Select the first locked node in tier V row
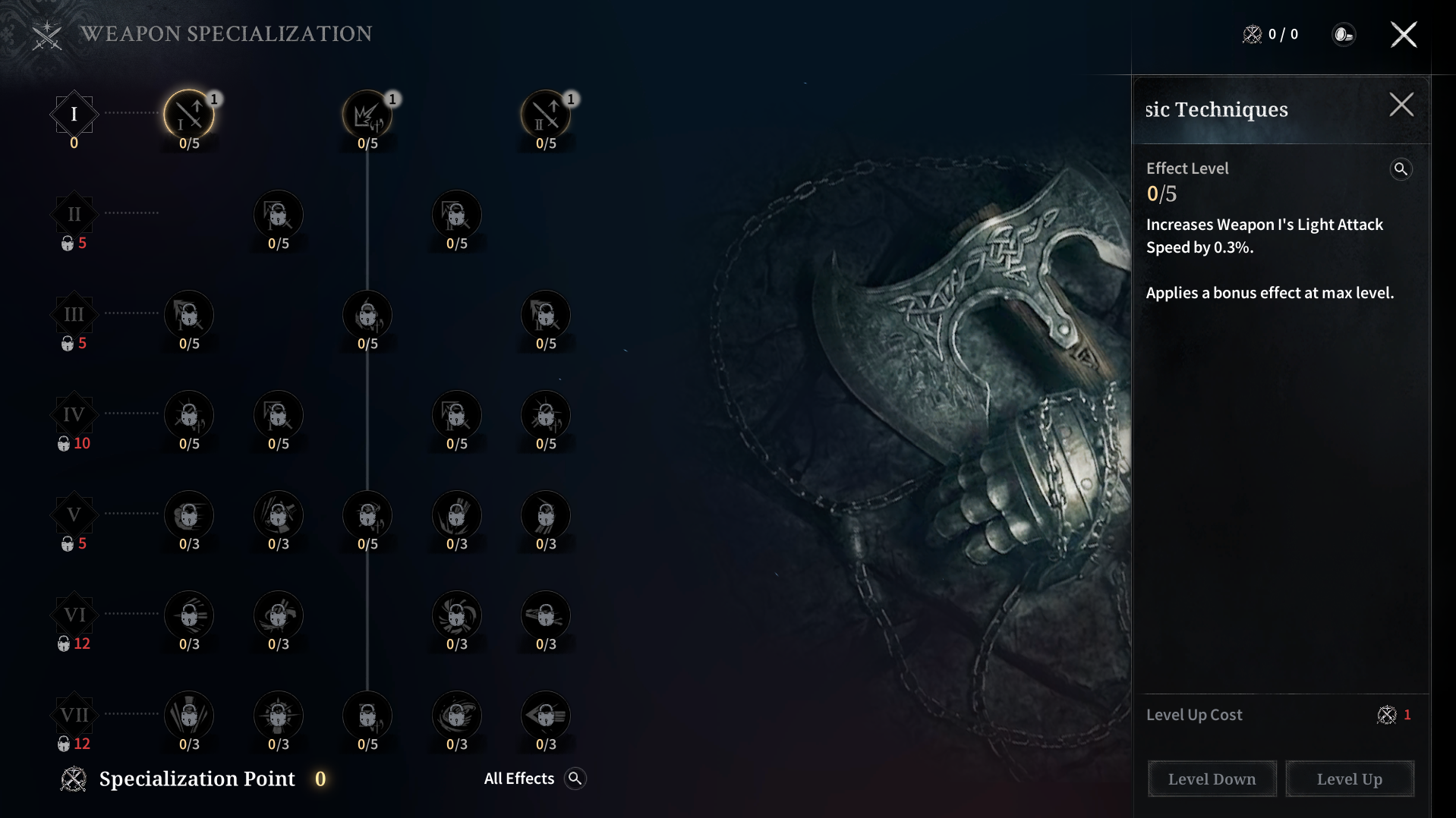The image size is (1456, 818). point(189,515)
